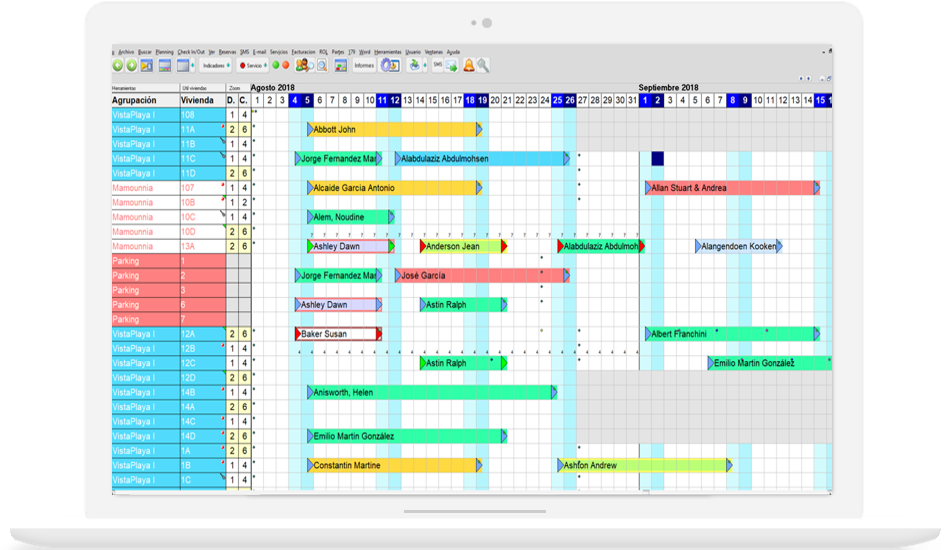The height and width of the screenshot is (550, 950).
Task: Click the green status circle icon
Action: point(276,65)
